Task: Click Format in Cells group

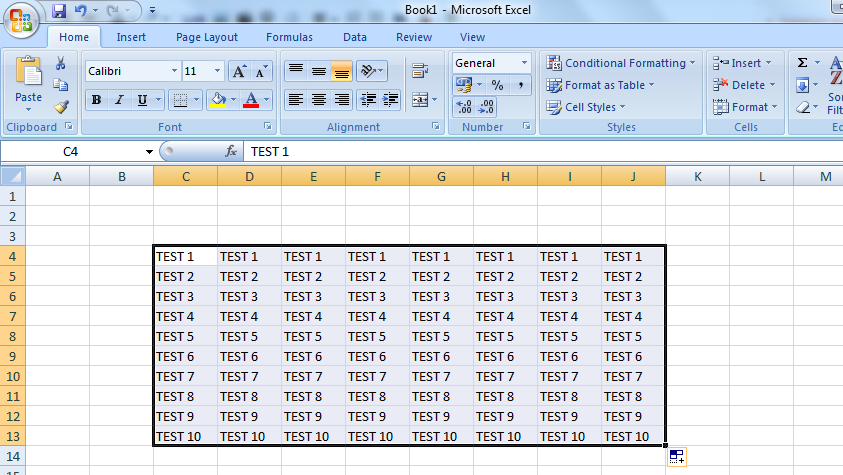Action: (746, 107)
